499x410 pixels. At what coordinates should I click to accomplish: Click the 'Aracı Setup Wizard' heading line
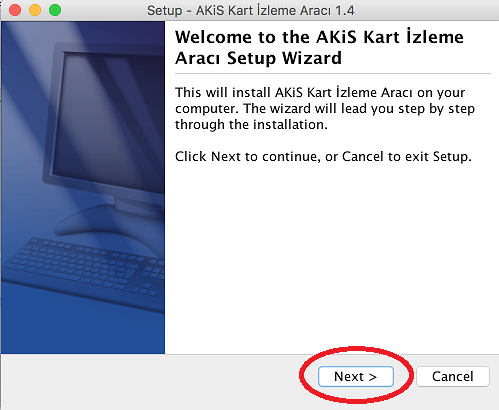(x=258, y=58)
